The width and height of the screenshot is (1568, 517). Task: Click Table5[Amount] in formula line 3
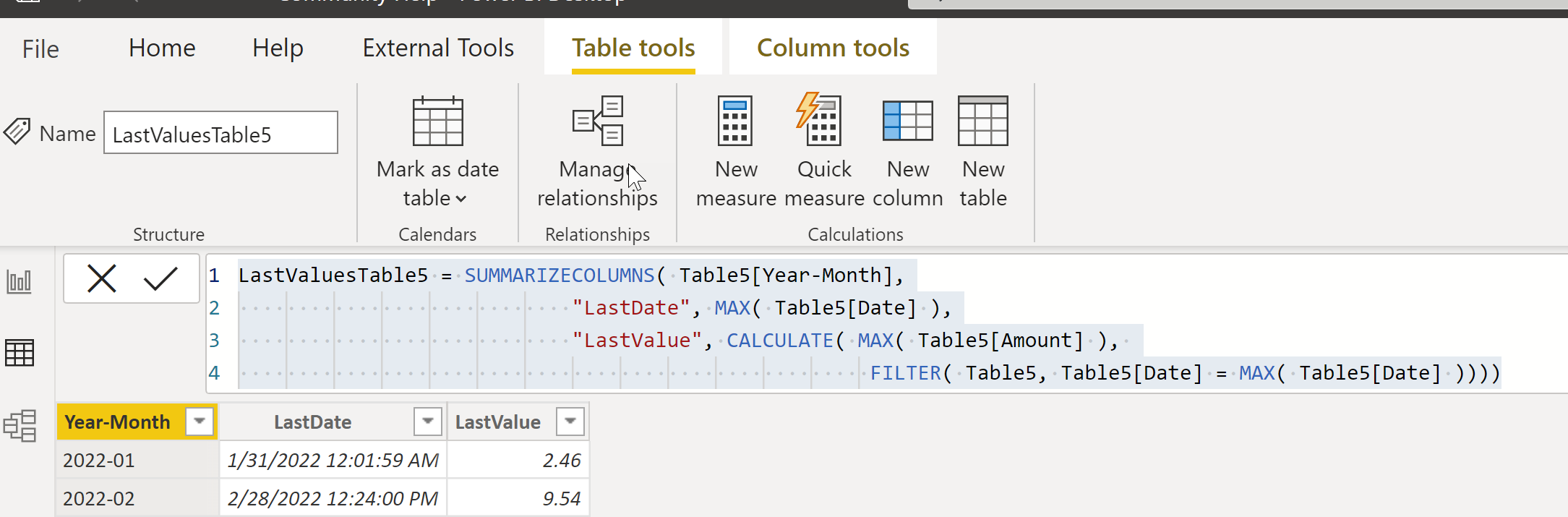click(x=1001, y=341)
